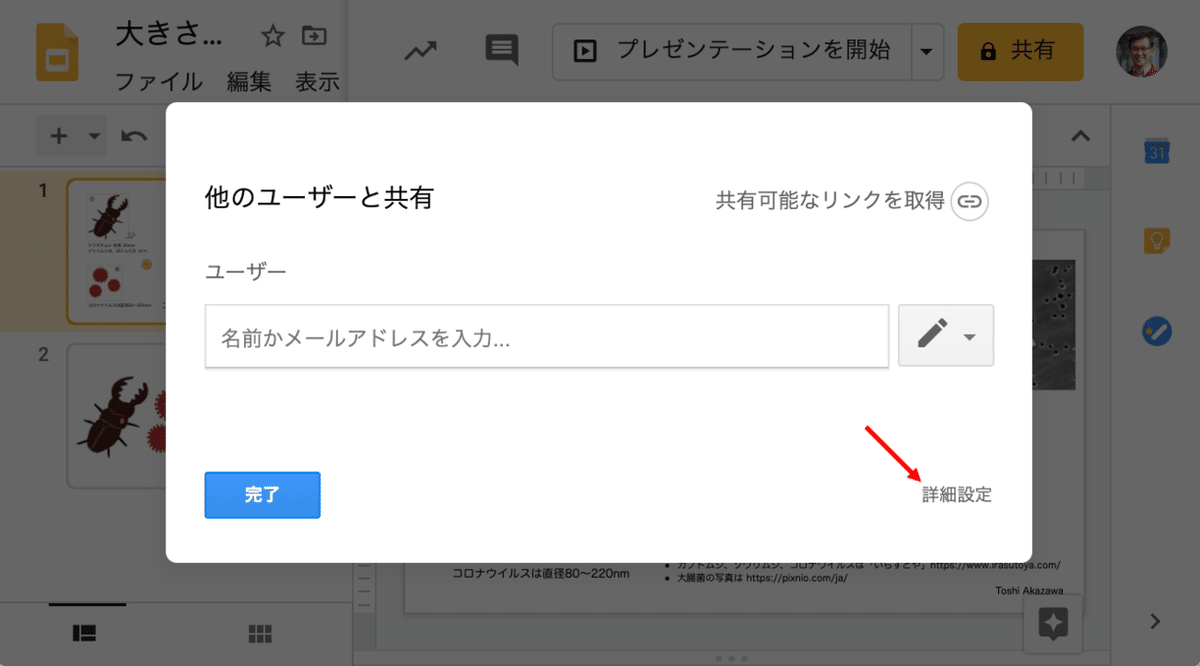Open the user account avatar
This screenshot has height=666, width=1200.
1142,51
